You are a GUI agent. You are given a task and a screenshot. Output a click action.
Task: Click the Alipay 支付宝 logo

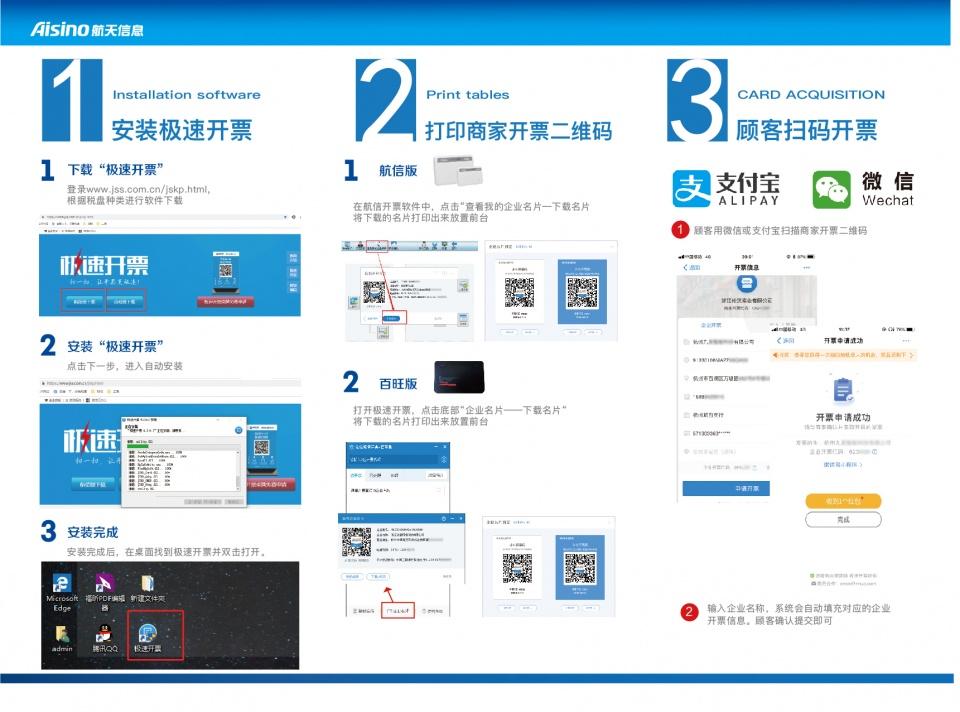726,189
